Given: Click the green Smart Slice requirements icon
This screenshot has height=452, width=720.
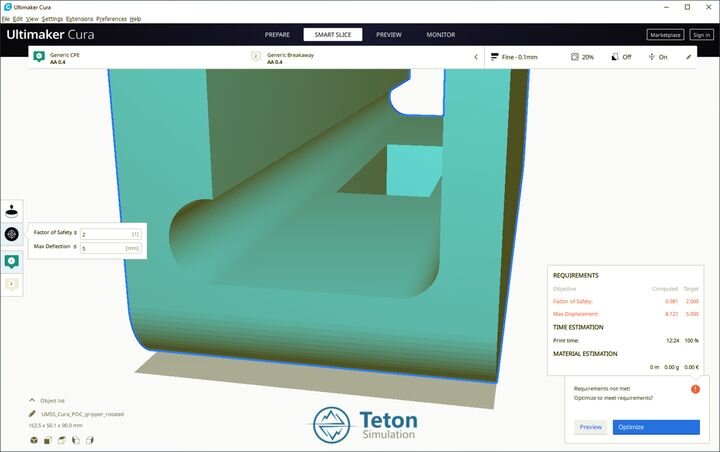Looking at the screenshot, I should tap(12, 261).
